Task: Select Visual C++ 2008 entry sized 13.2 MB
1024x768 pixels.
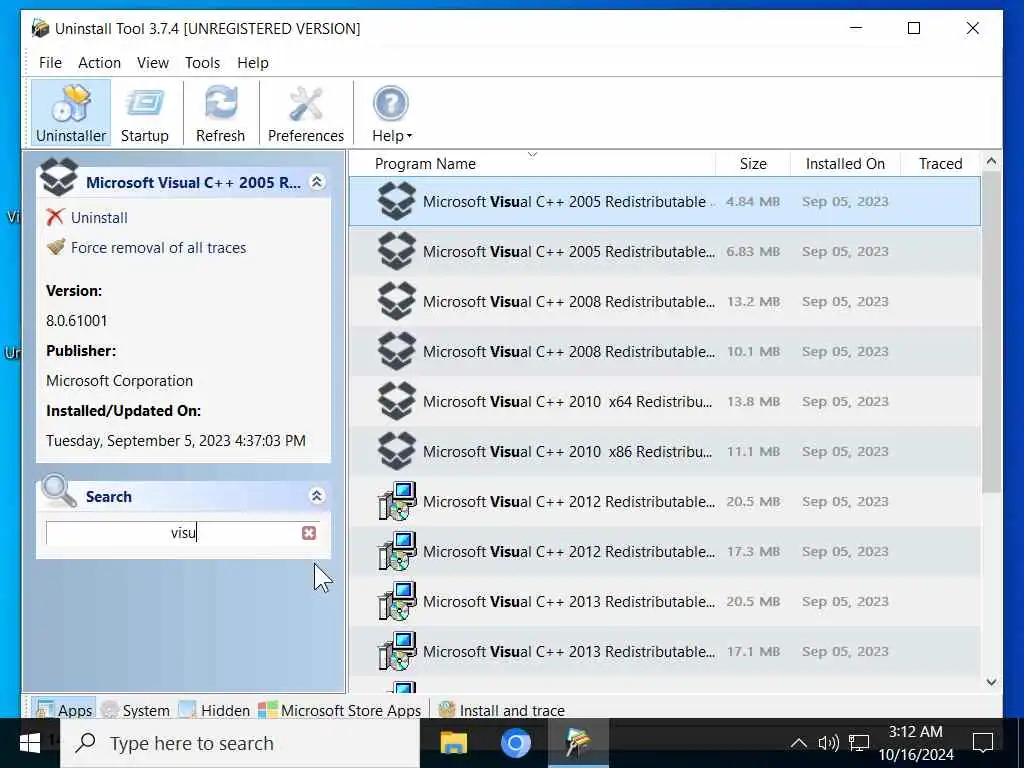Action: click(x=665, y=301)
